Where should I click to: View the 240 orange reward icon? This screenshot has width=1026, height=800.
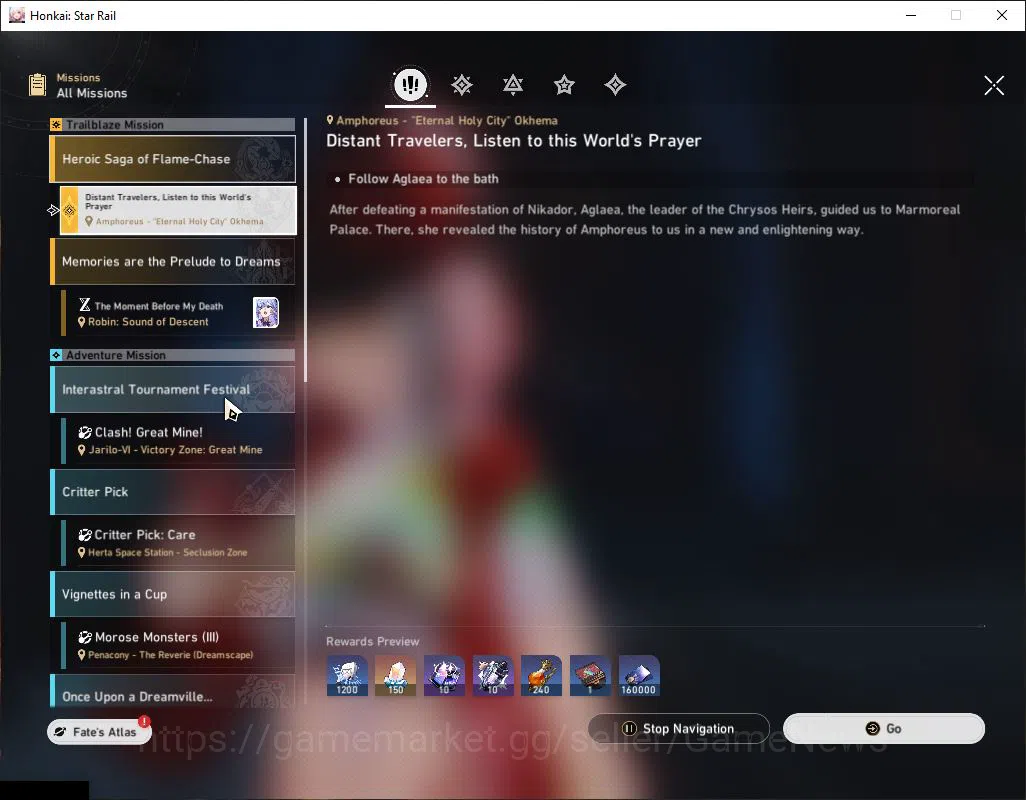coord(541,675)
